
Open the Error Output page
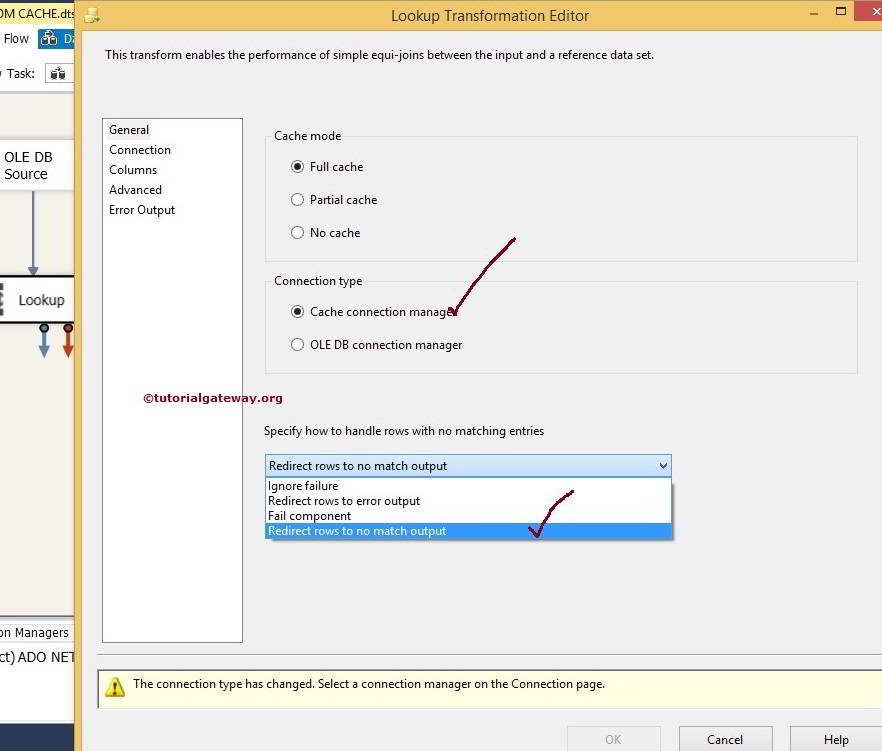pos(139,209)
